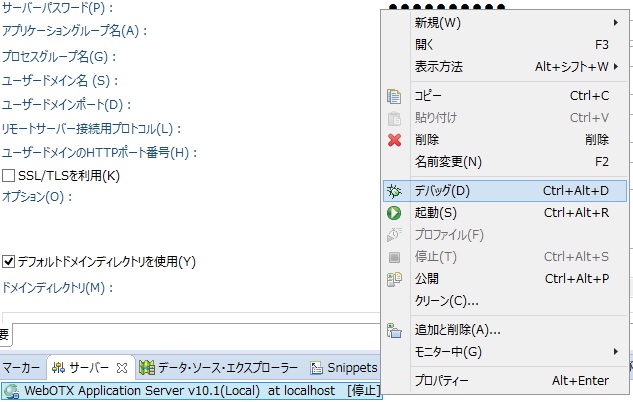Choose クリーン(C)... from the menu

coord(447,300)
